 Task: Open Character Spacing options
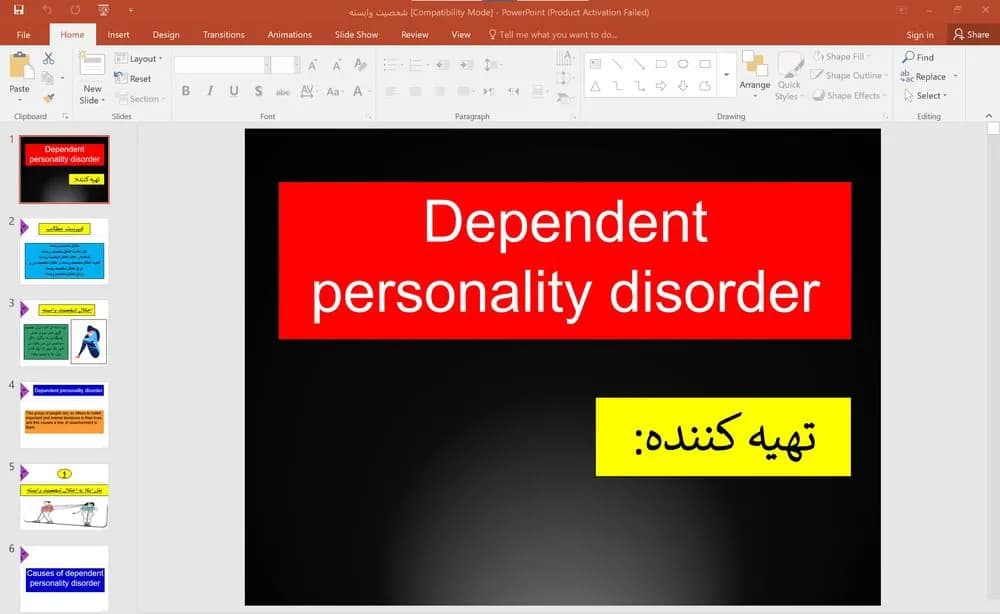click(307, 91)
